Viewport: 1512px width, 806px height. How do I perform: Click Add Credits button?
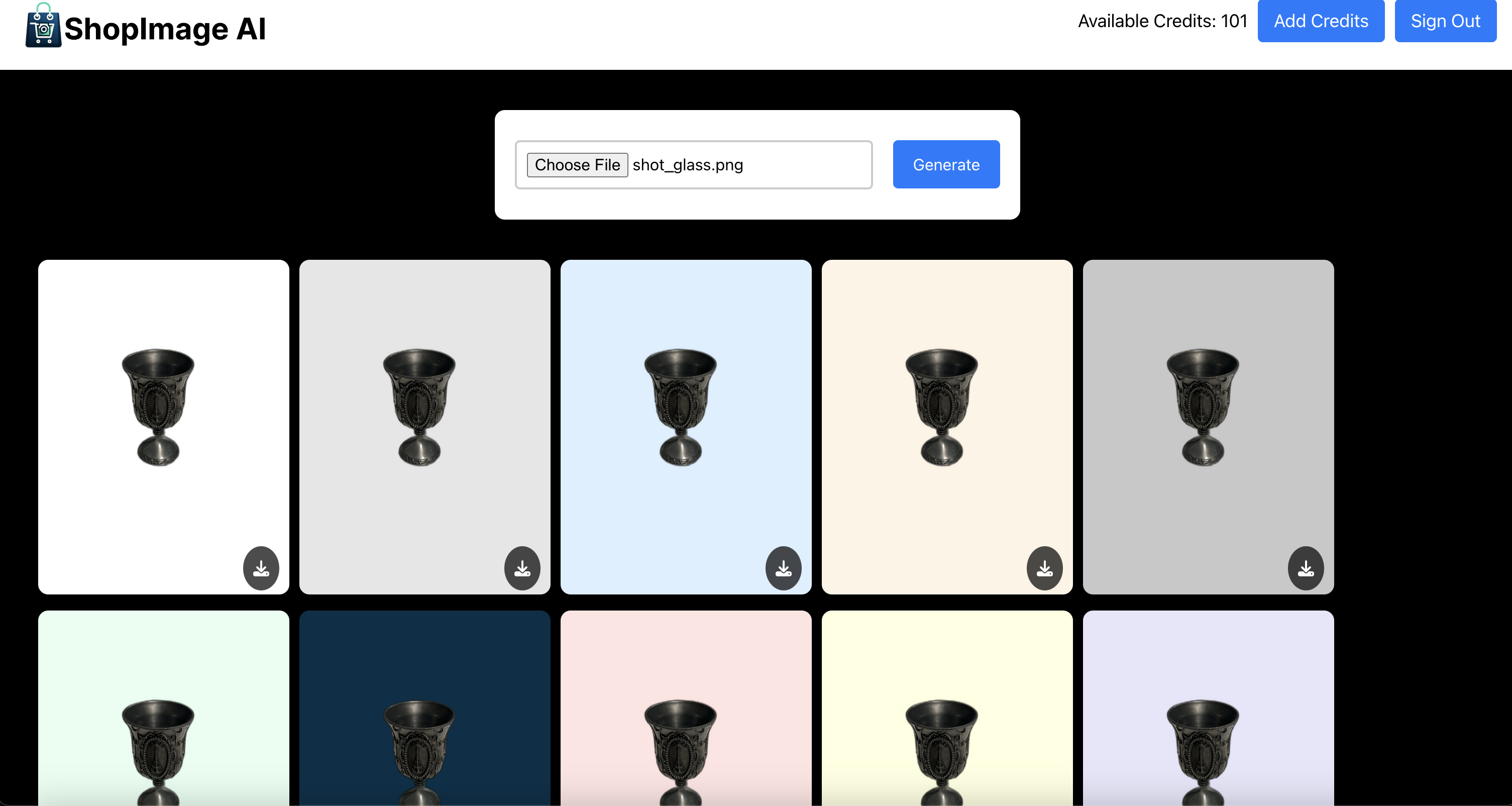(1321, 21)
